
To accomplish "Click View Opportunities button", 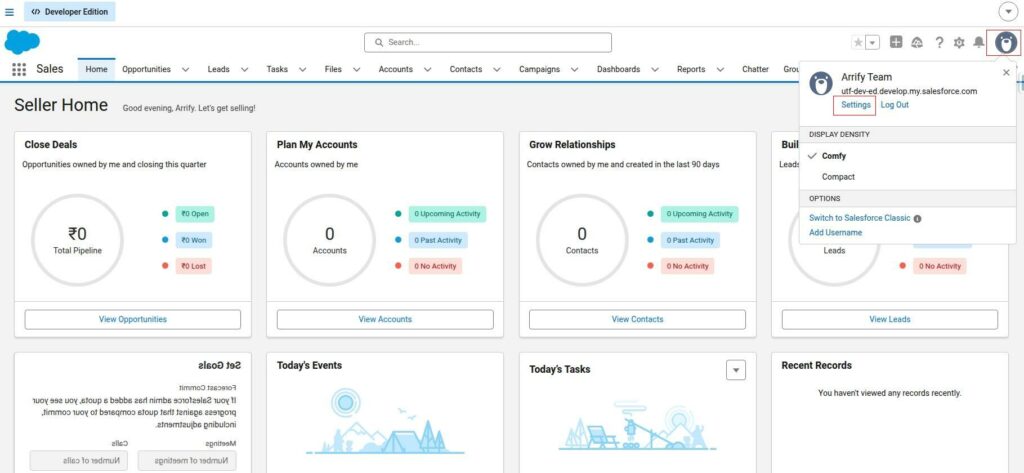I will (133, 319).
